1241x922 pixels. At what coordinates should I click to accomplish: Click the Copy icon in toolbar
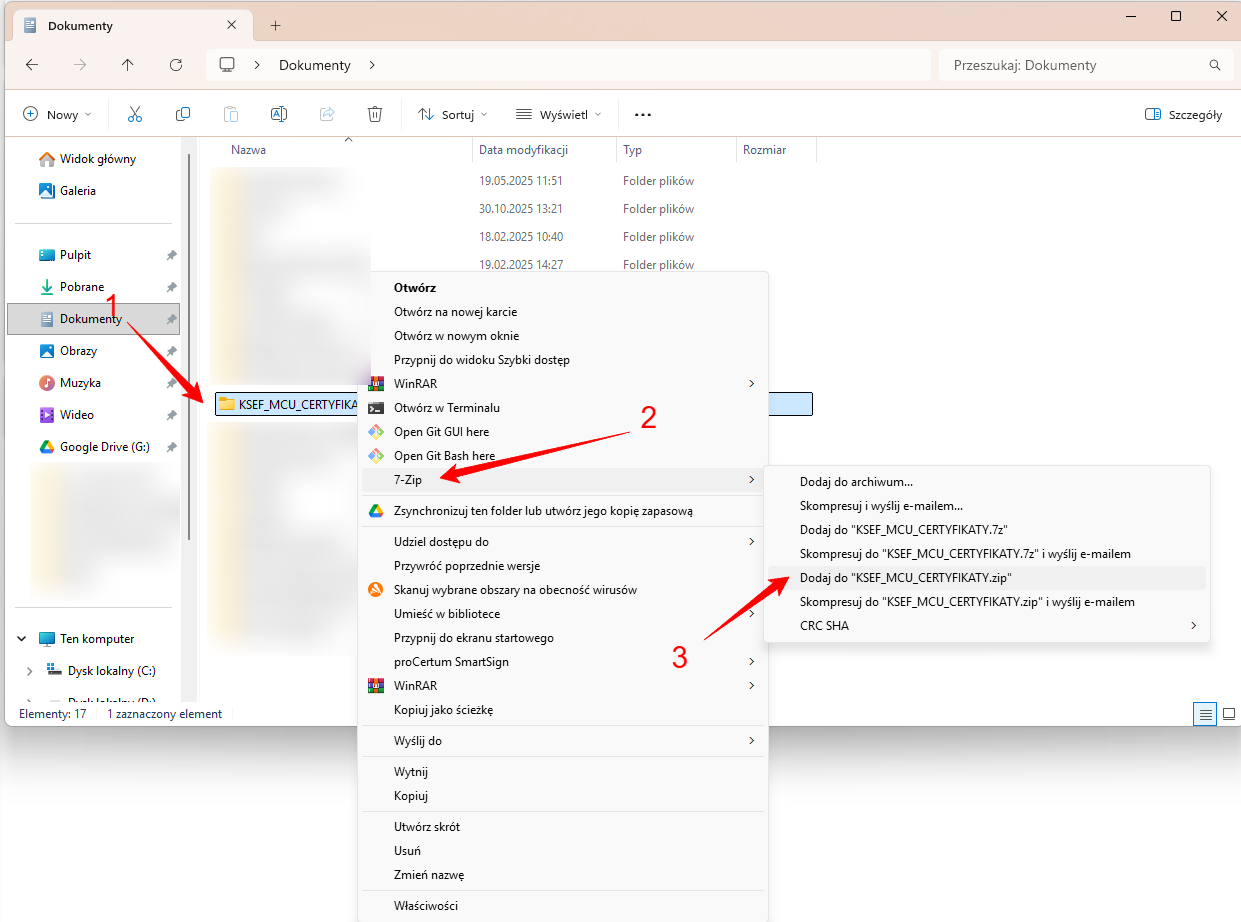tap(183, 114)
